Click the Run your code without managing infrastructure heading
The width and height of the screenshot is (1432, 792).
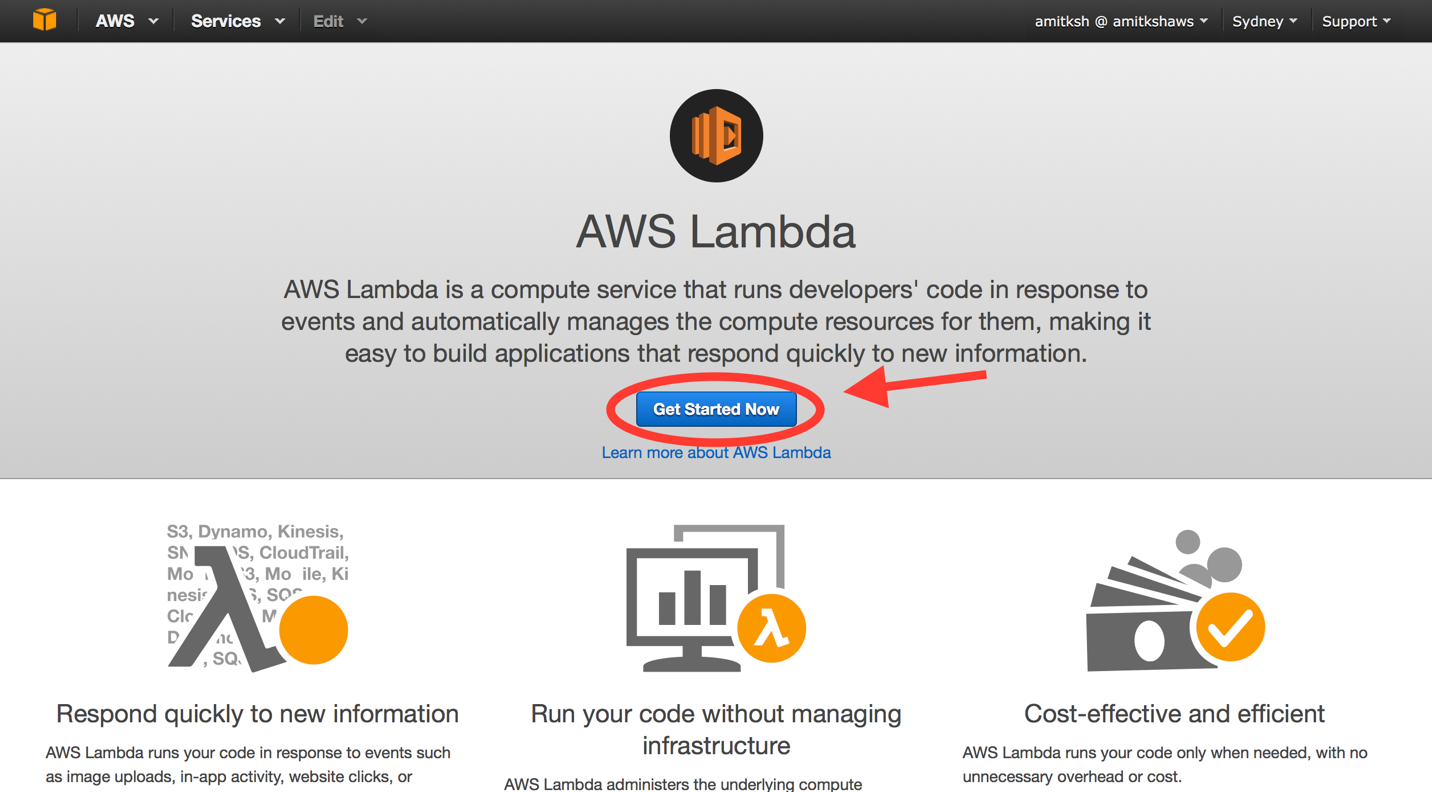(x=716, y=730)
